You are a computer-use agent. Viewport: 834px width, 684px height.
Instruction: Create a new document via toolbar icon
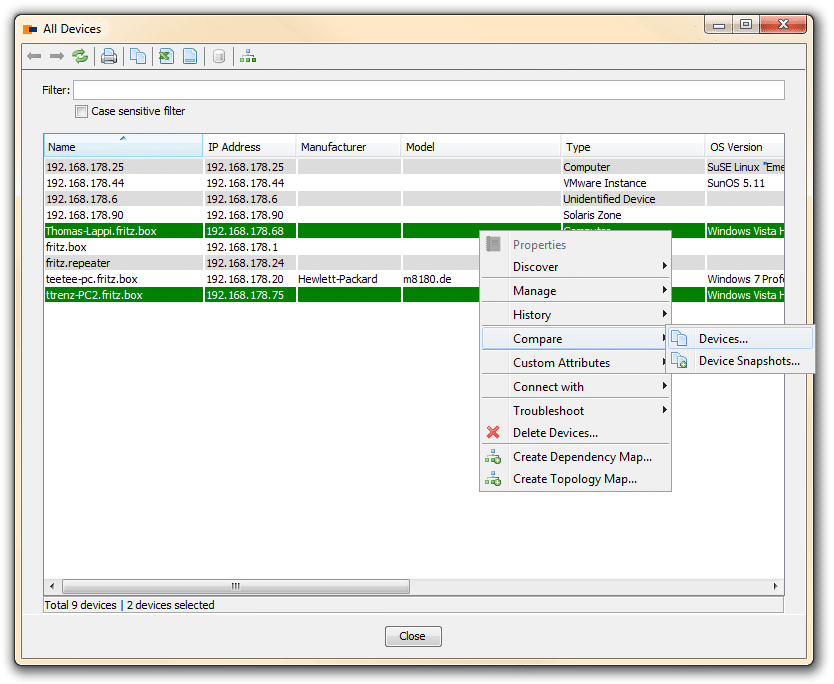click(190, 56)
